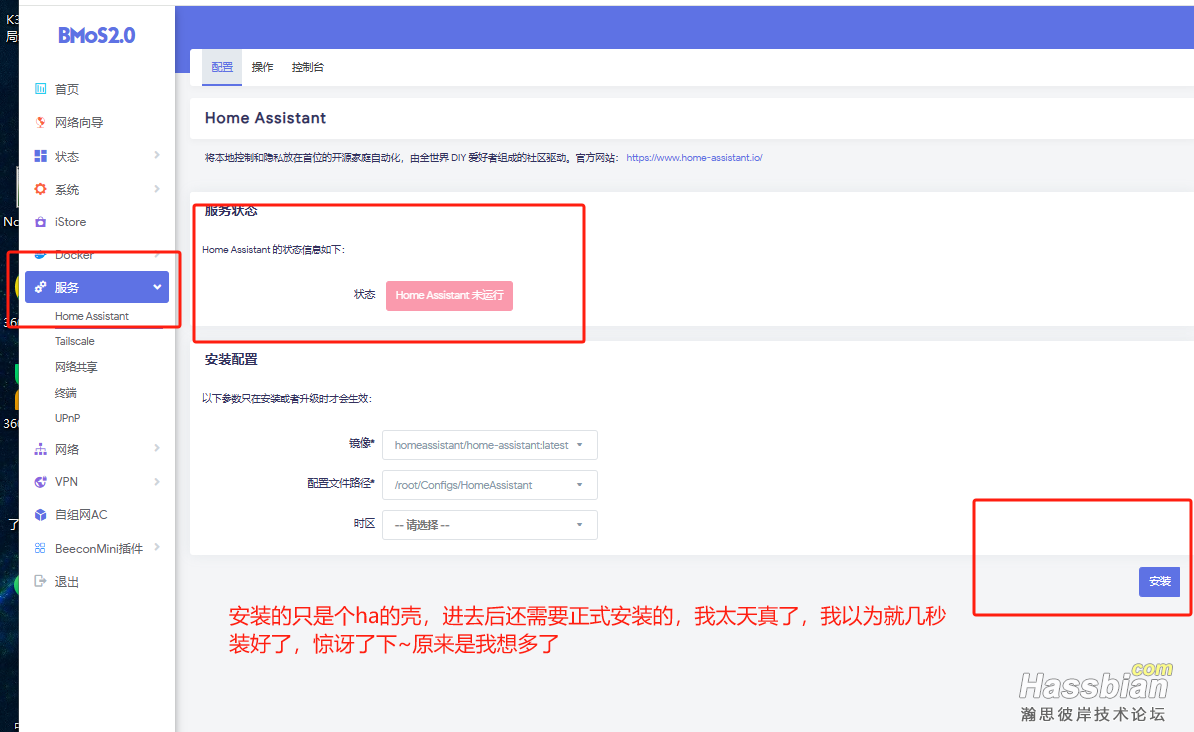
Task: Open the 配置文件路径 dropdown
Action: point(490,485)
